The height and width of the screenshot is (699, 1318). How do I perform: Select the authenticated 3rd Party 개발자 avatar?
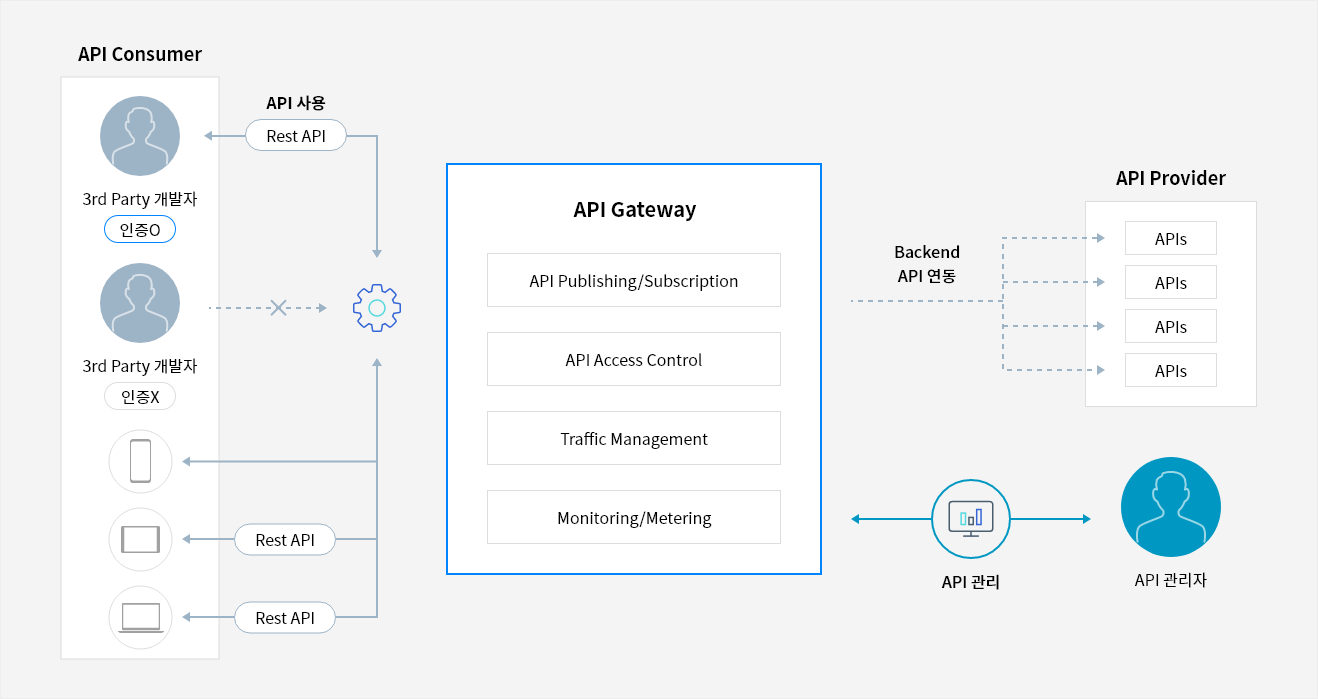click(x=139, y=135)
